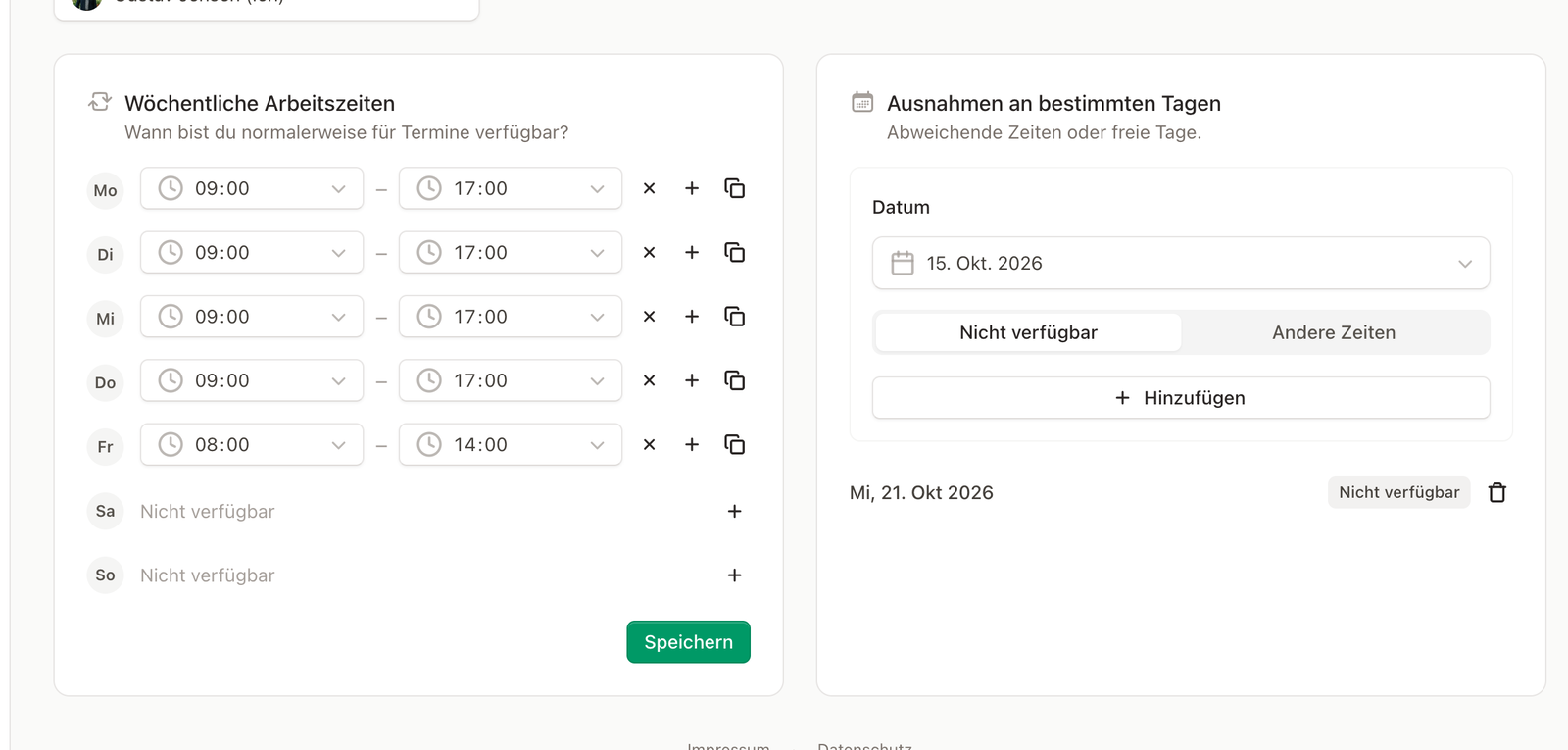Click Sunday's 'Nicht verfügbar' text
Screen dimensions: 1568x750
[208, 575]
